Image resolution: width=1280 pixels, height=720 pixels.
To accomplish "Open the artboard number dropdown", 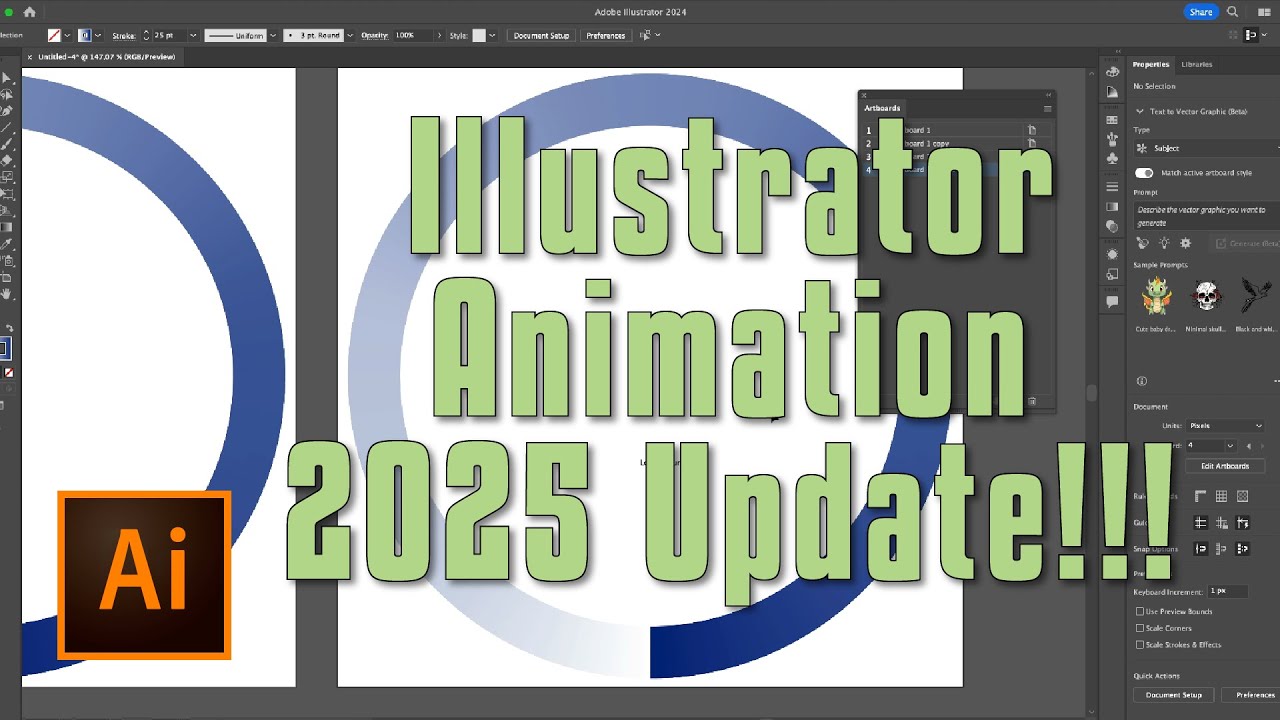I will tap(1230, 446).
